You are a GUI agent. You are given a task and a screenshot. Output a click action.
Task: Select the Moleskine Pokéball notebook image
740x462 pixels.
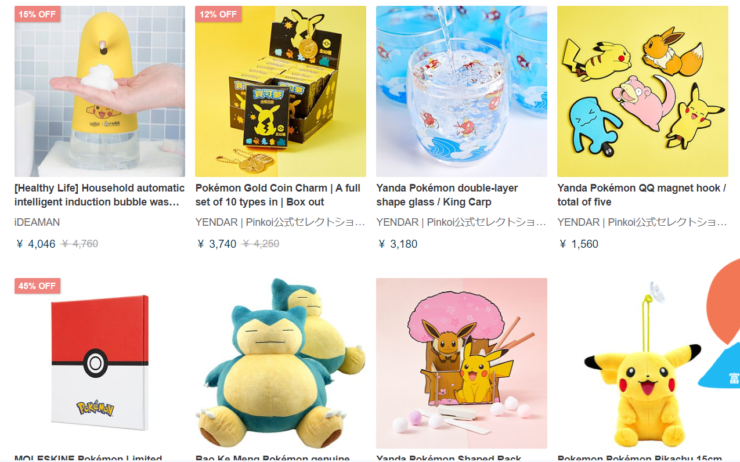click(x=100, y=363)
